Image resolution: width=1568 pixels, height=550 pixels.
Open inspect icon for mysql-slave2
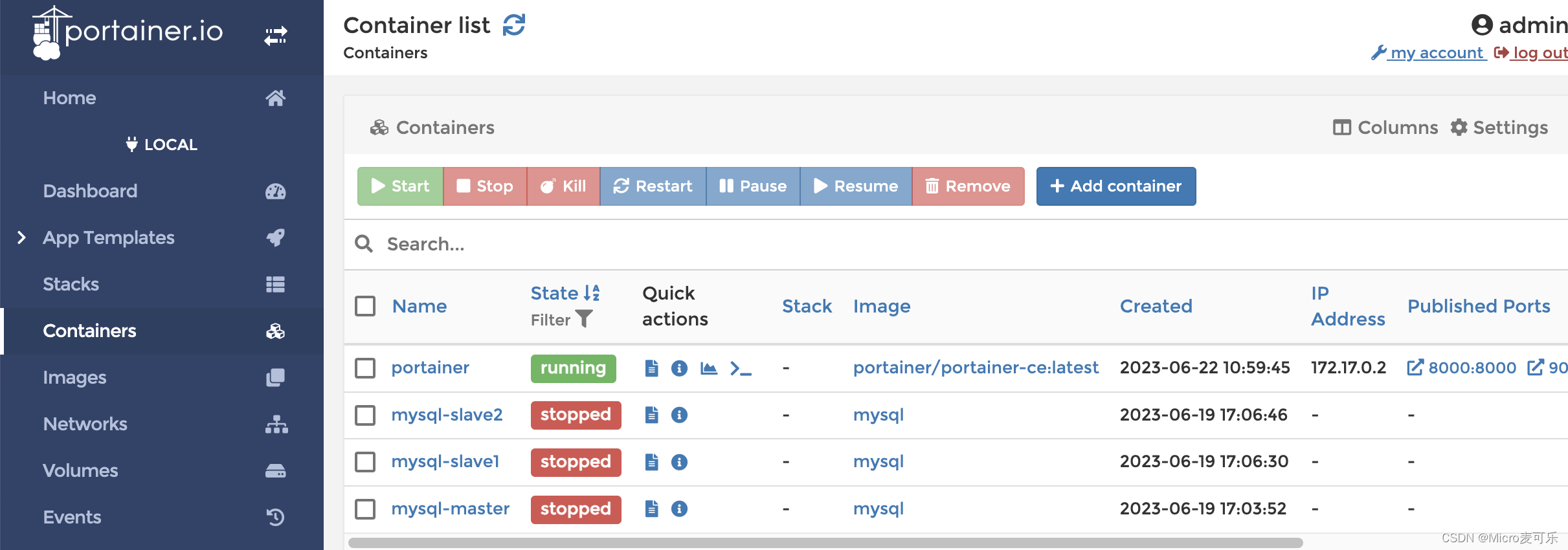[679, 415]
